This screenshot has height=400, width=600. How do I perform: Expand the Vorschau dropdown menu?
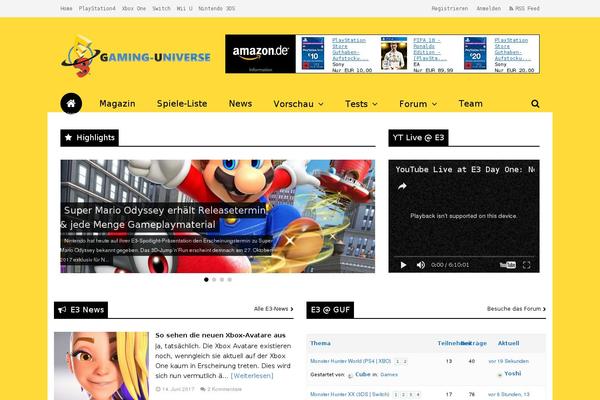point(298,104)
